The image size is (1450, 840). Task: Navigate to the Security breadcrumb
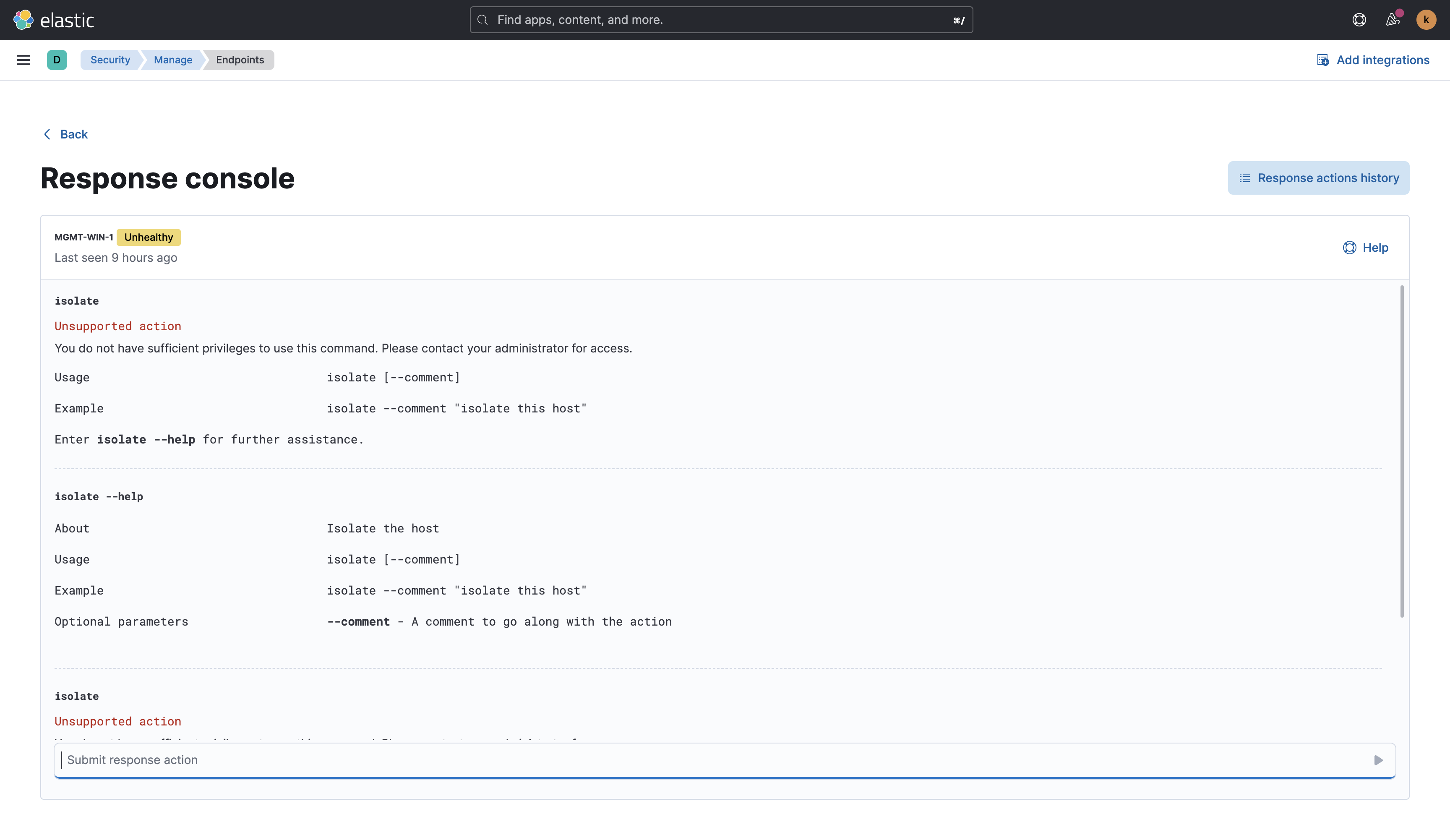click(110, 59)
